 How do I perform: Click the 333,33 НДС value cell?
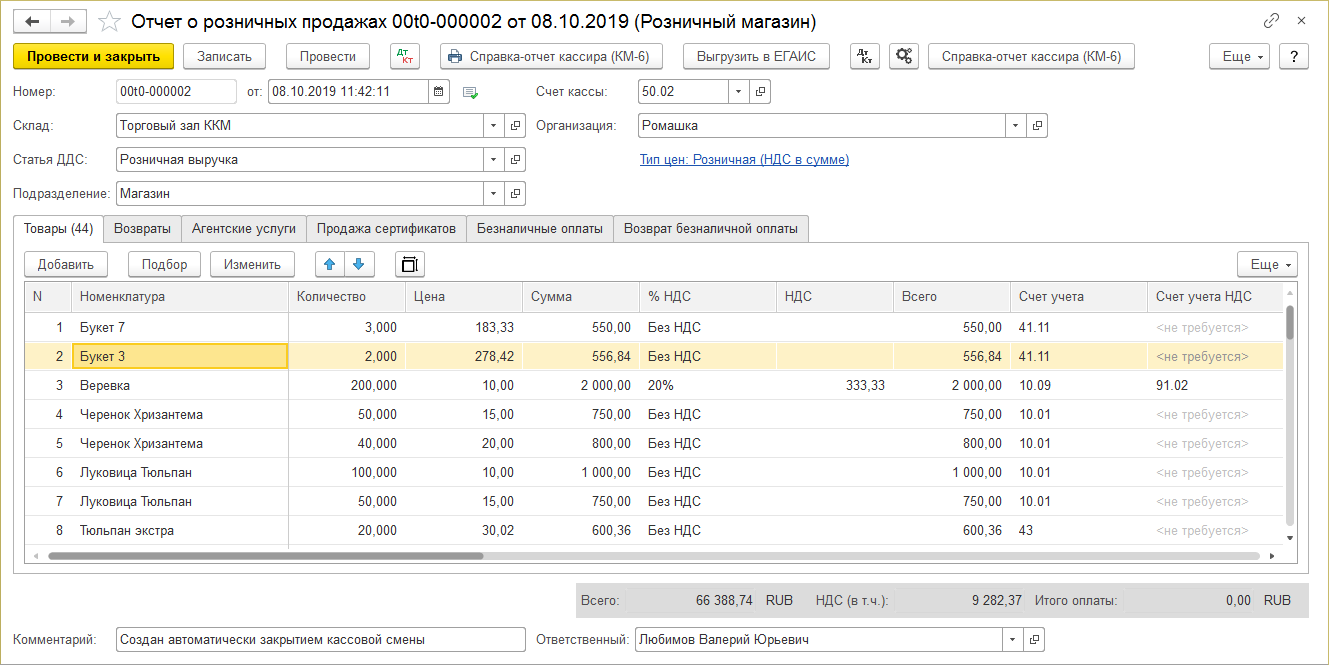tap(834, 385)
